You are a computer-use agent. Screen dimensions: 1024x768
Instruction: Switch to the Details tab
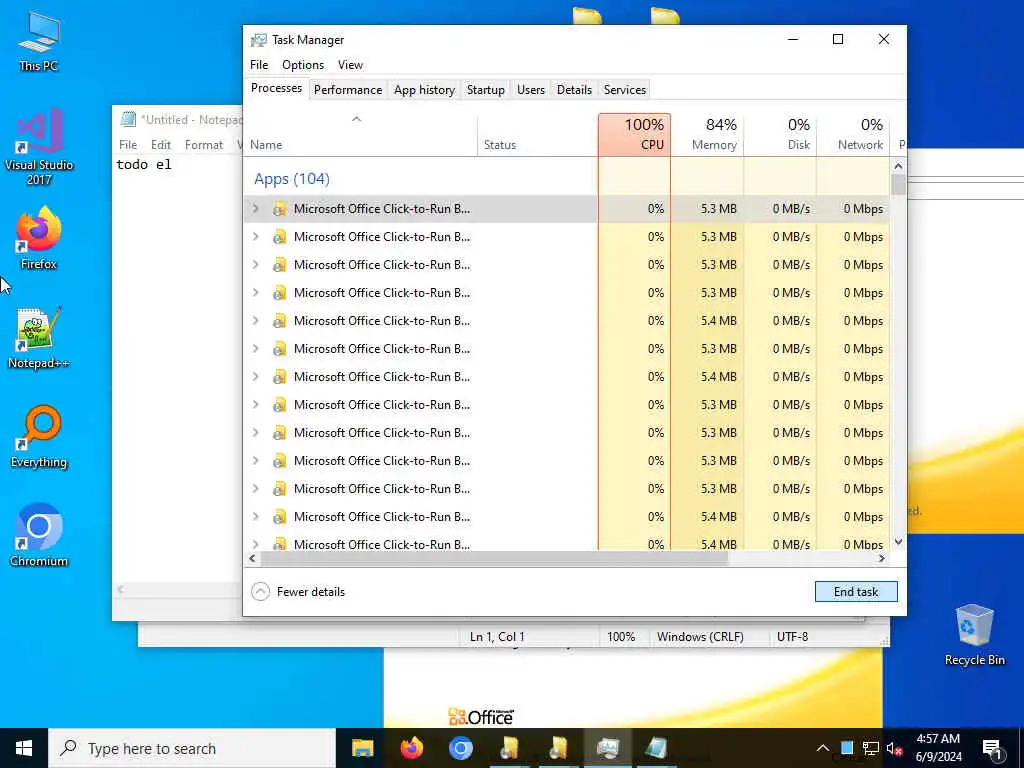click(574, 89)
